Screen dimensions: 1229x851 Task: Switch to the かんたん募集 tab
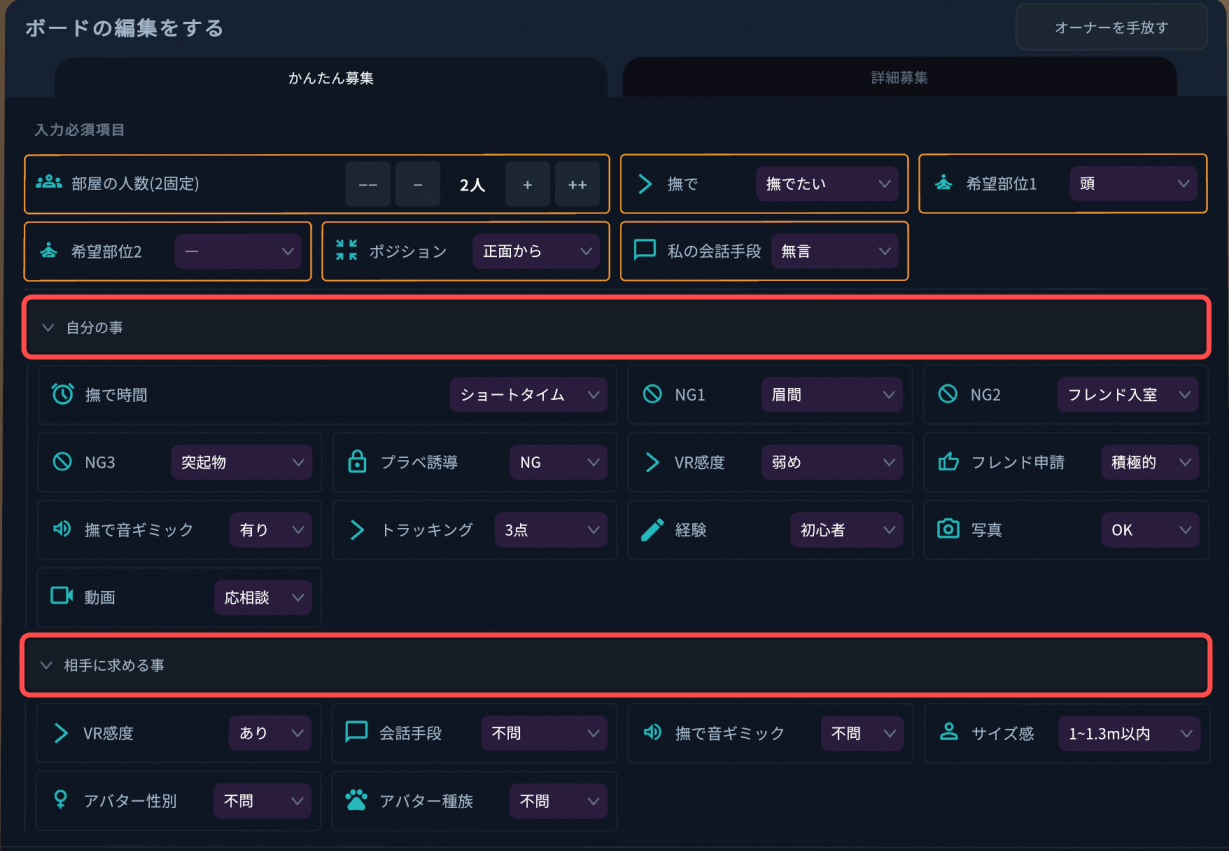click(331, 78)
